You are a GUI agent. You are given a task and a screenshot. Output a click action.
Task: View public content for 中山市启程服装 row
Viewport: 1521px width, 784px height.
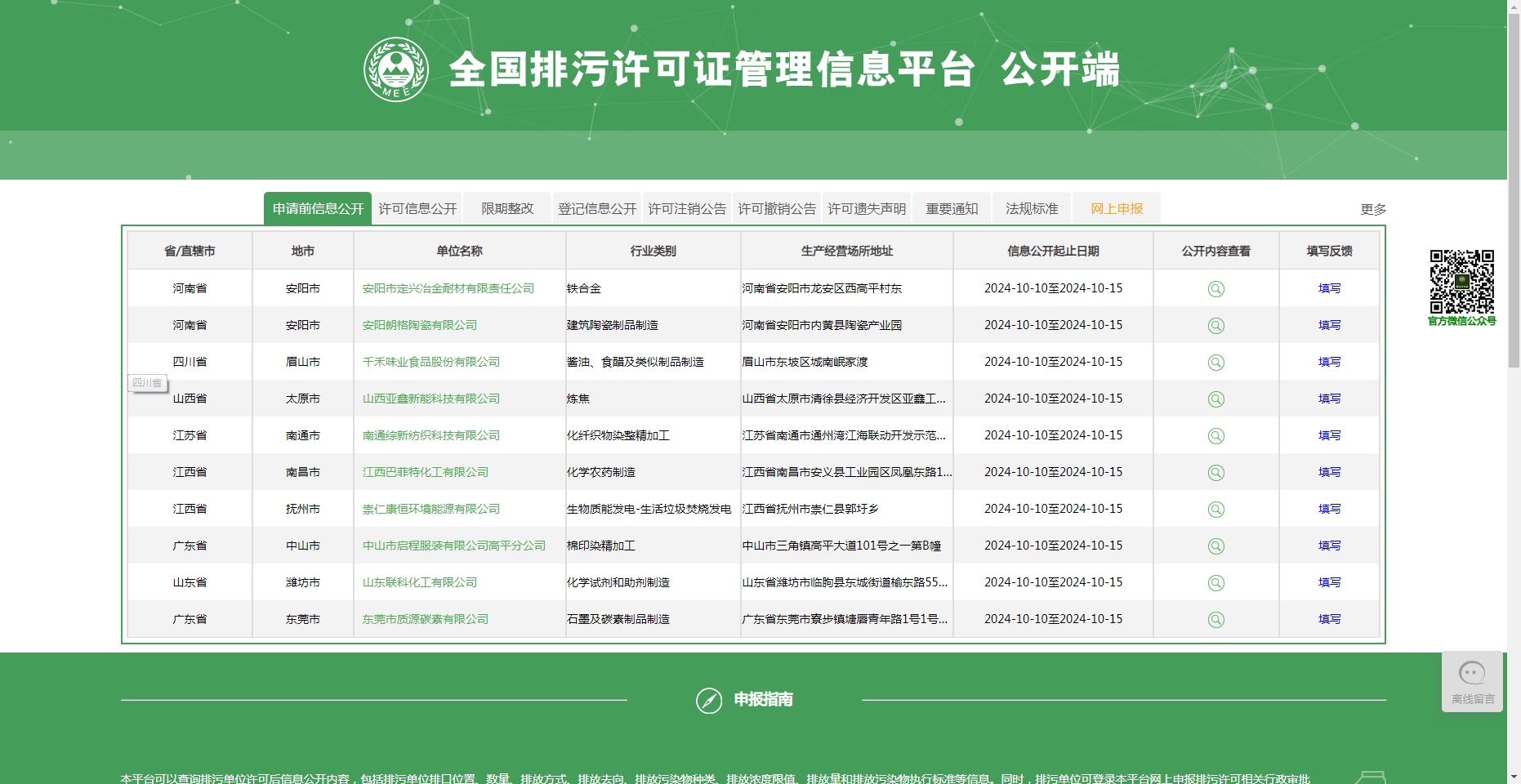(1216, 546)
